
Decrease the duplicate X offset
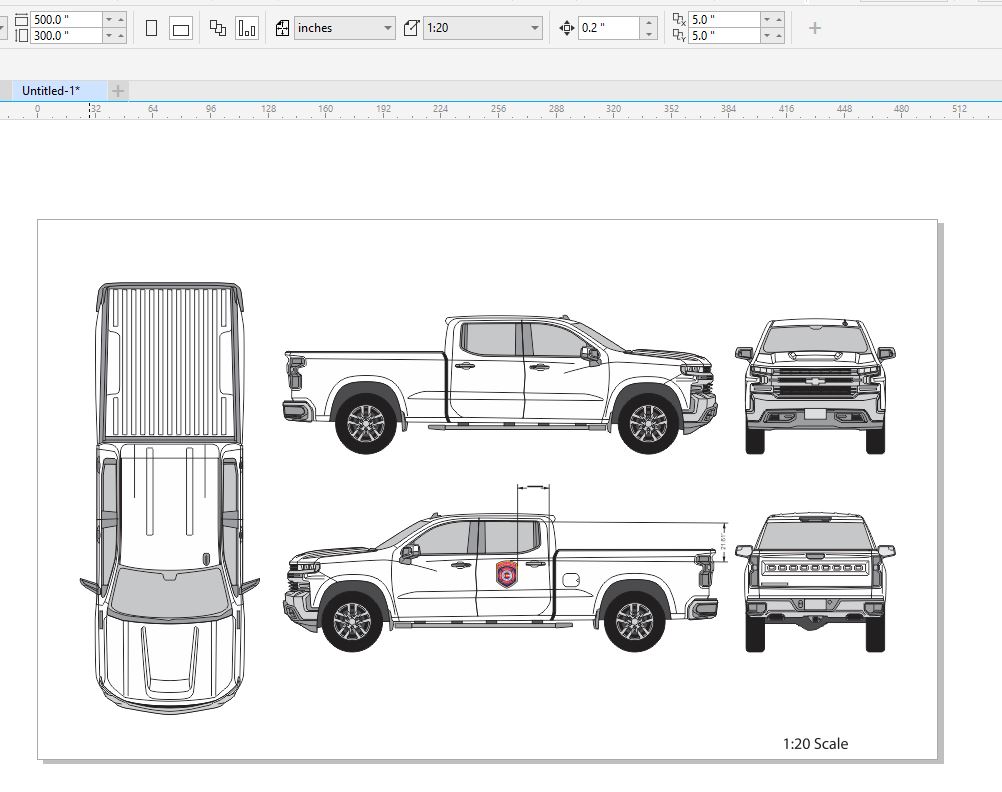pyautogui.click(x=767, y=20)
